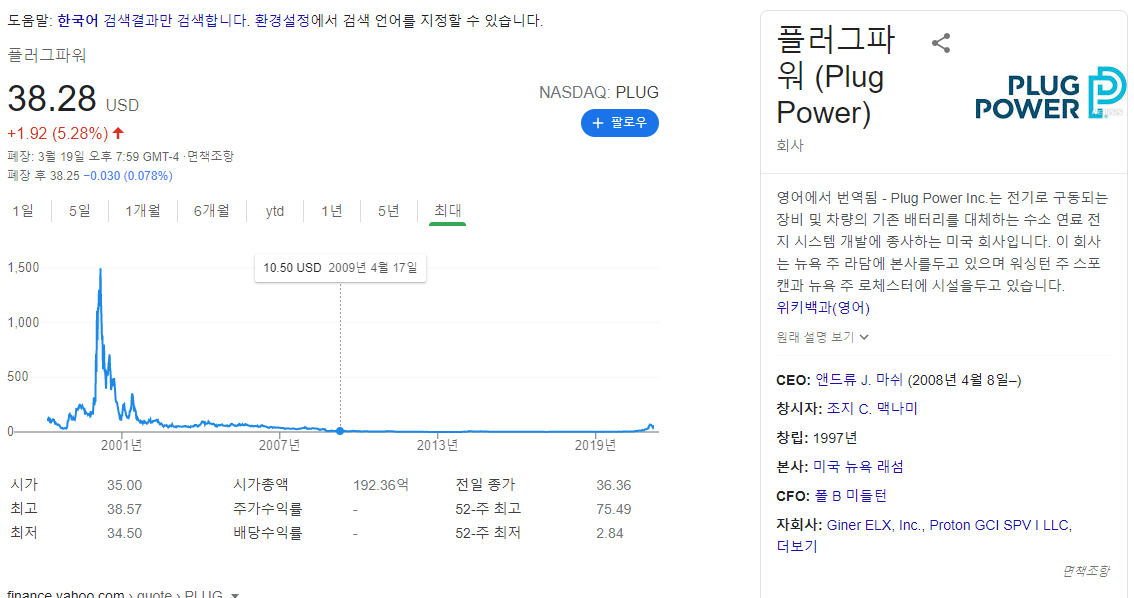This screenshot has width=1134, height=598.
Task: Click the 최고 value 38.57
Action: pyautogui.click(x=124, y=509)
